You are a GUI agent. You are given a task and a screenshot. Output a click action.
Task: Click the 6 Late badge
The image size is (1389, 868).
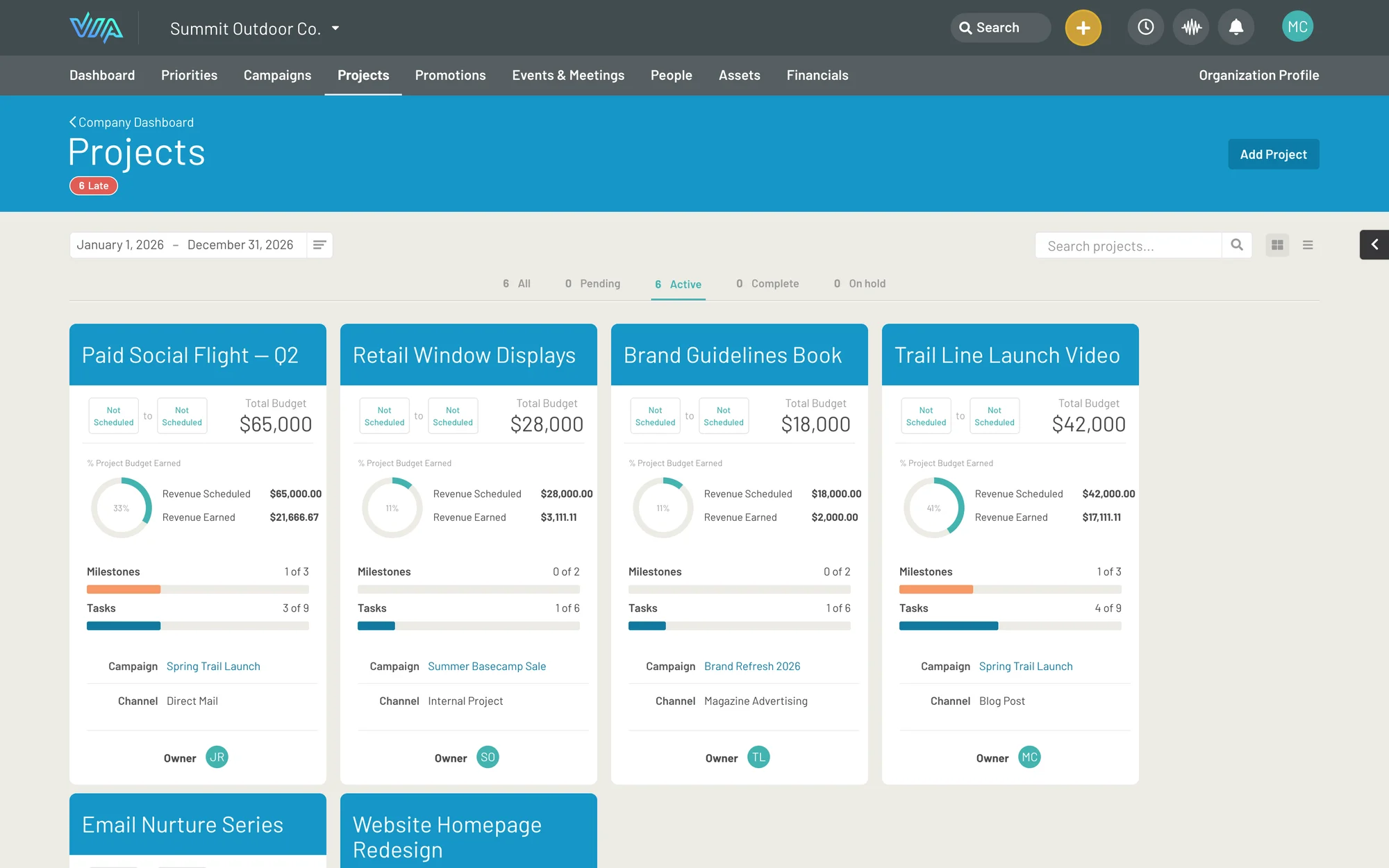(94, 185)
